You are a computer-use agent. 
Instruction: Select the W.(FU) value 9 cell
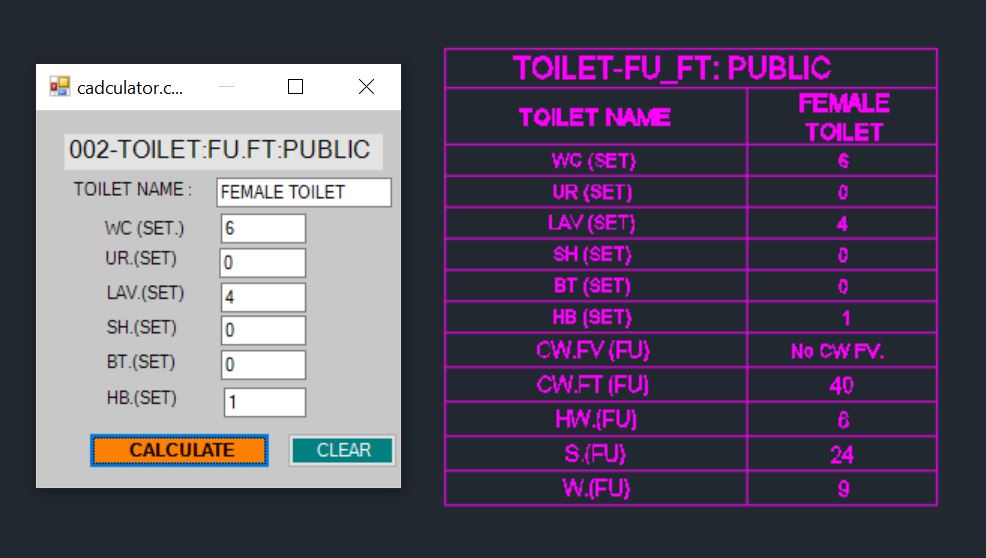click(841, 489)
